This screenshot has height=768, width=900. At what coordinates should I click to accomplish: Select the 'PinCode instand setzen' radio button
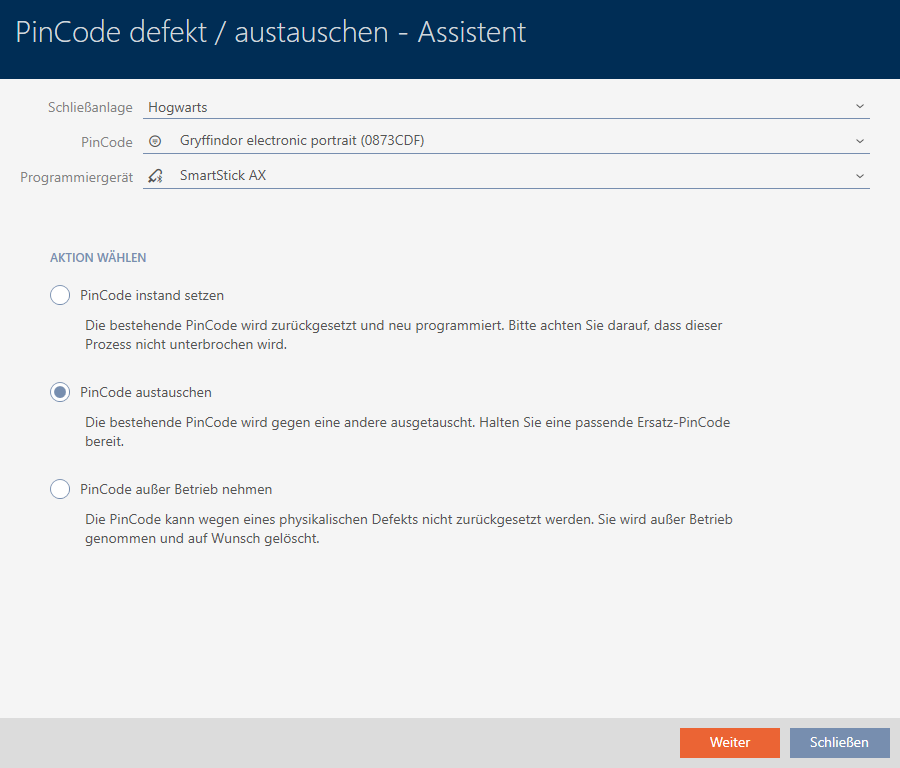[60, 295]
